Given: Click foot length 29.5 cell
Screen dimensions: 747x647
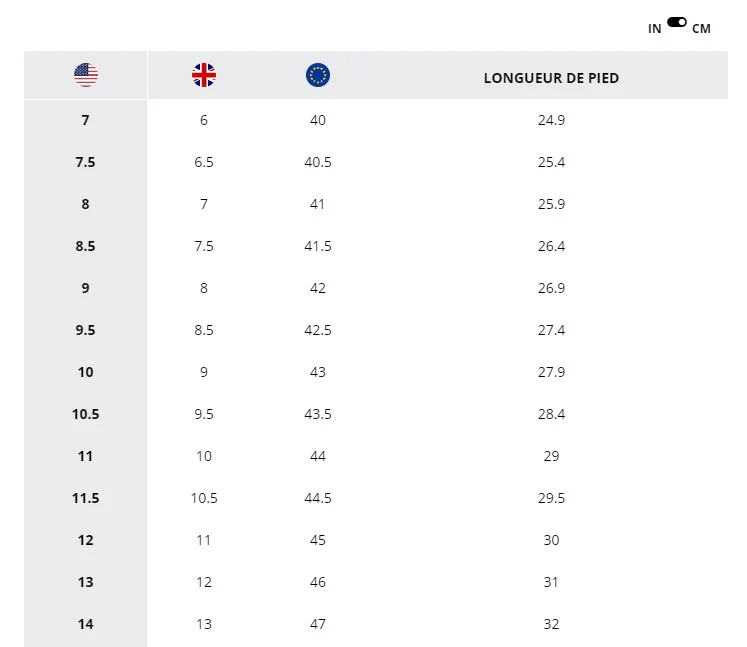Looking at the screenshot, I should point(551,498).
